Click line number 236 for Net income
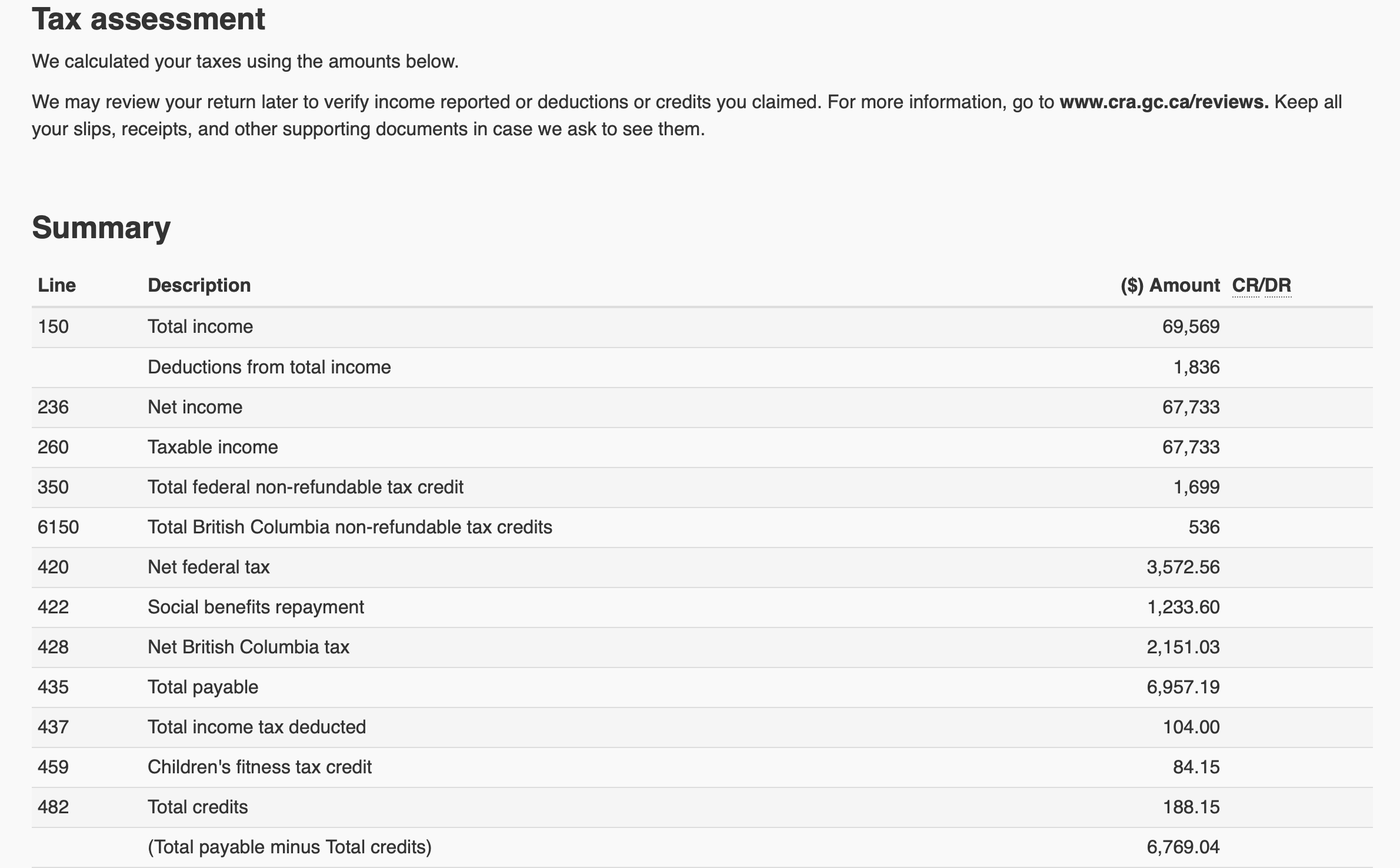1400x868 pixels. click(x=53, y=408)
